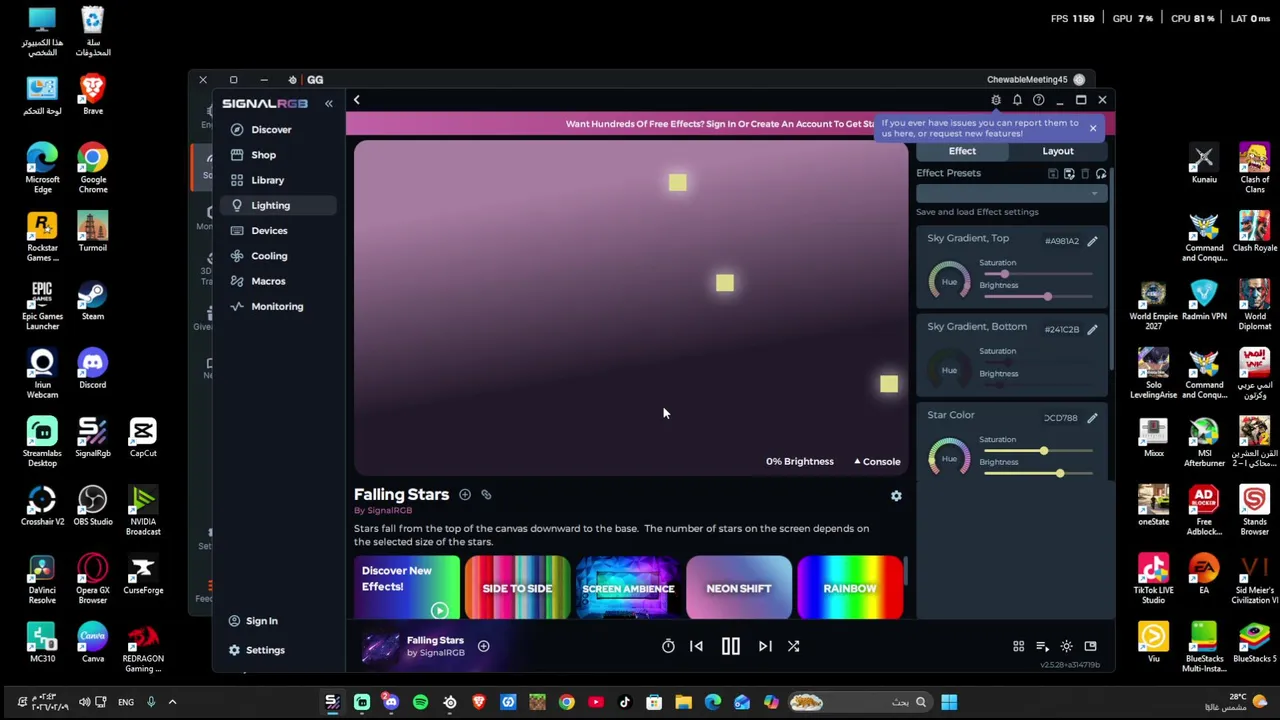Image resolution: width=1280 pixels, height=720 pixels.
Task: Open the Macros section
Action: pyautogui.click(x=268, y=281)
